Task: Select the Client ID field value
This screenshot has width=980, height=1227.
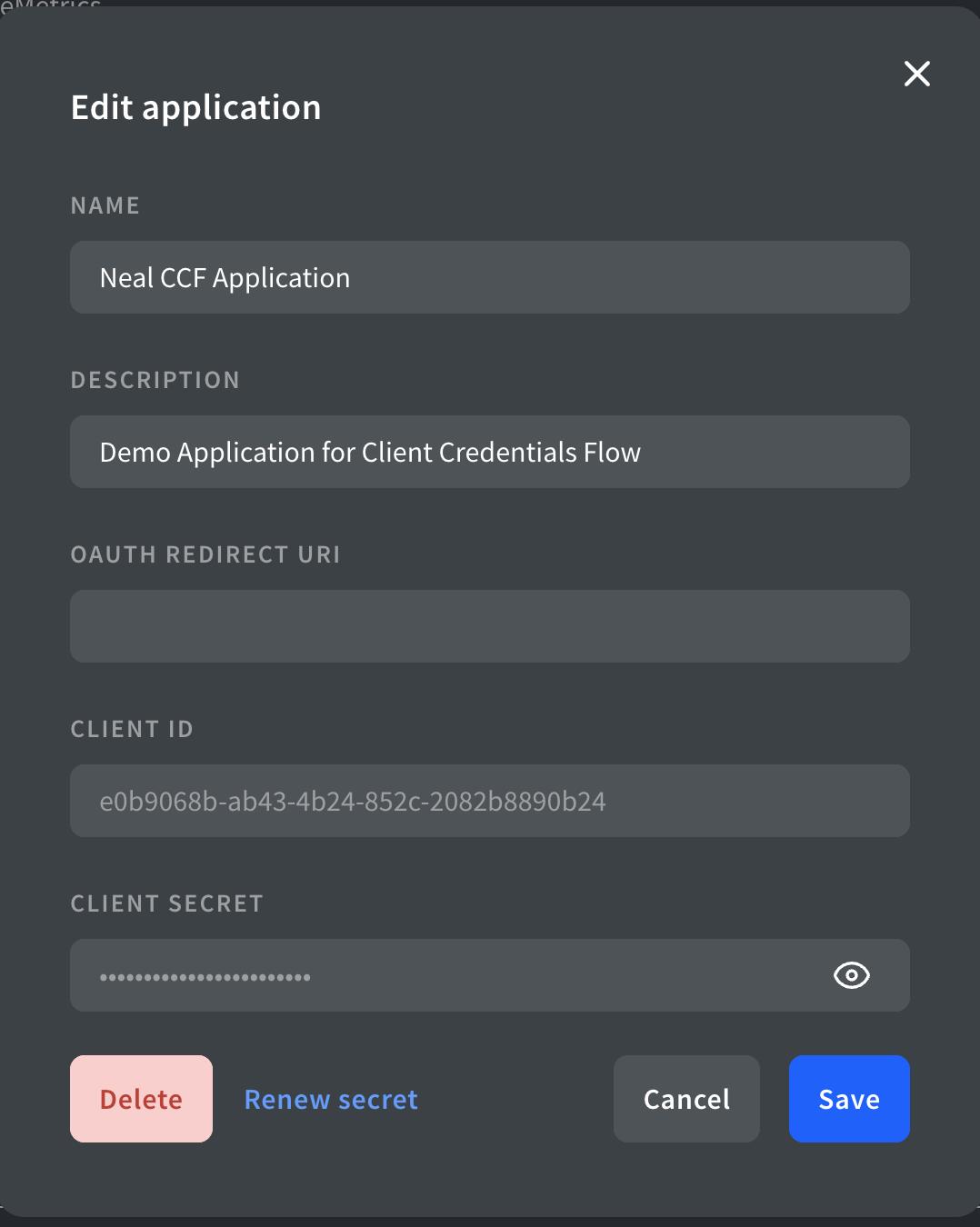Action: click(353, 801)
